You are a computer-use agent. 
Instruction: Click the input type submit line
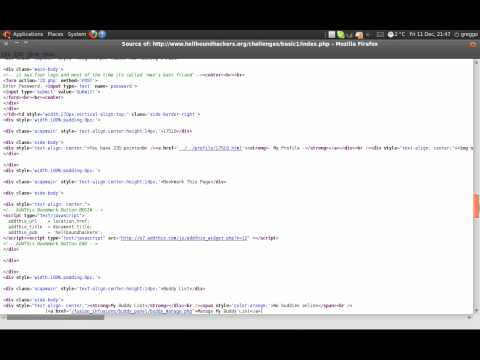point(52,92)
